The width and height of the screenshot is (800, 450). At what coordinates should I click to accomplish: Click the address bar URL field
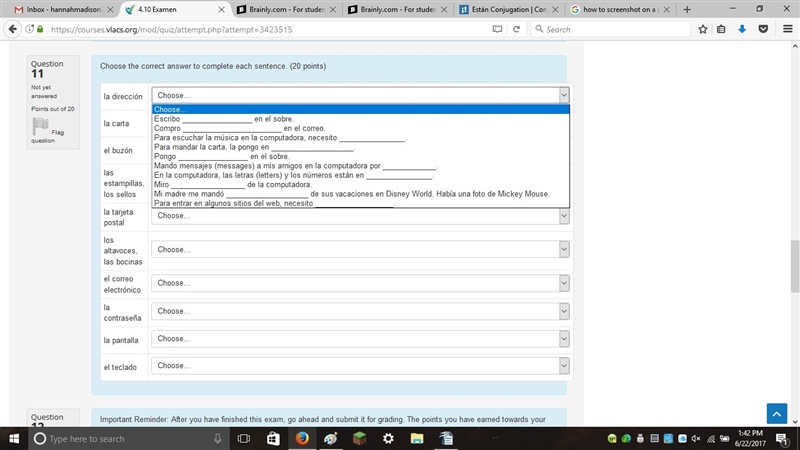tap(265, 29)
